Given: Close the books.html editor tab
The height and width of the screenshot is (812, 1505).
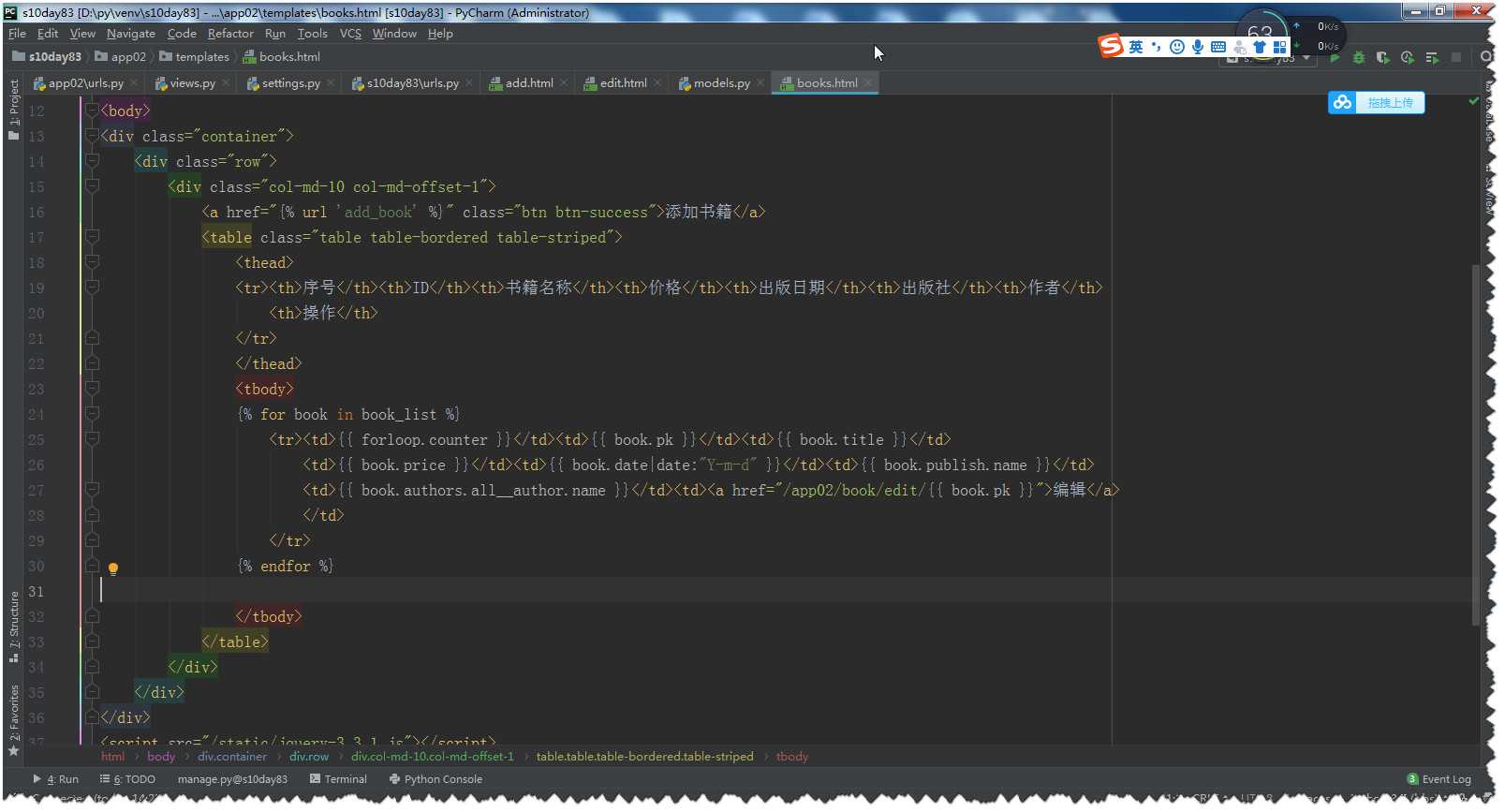Looking at the screenshot, I should click(x=868, y=82).
